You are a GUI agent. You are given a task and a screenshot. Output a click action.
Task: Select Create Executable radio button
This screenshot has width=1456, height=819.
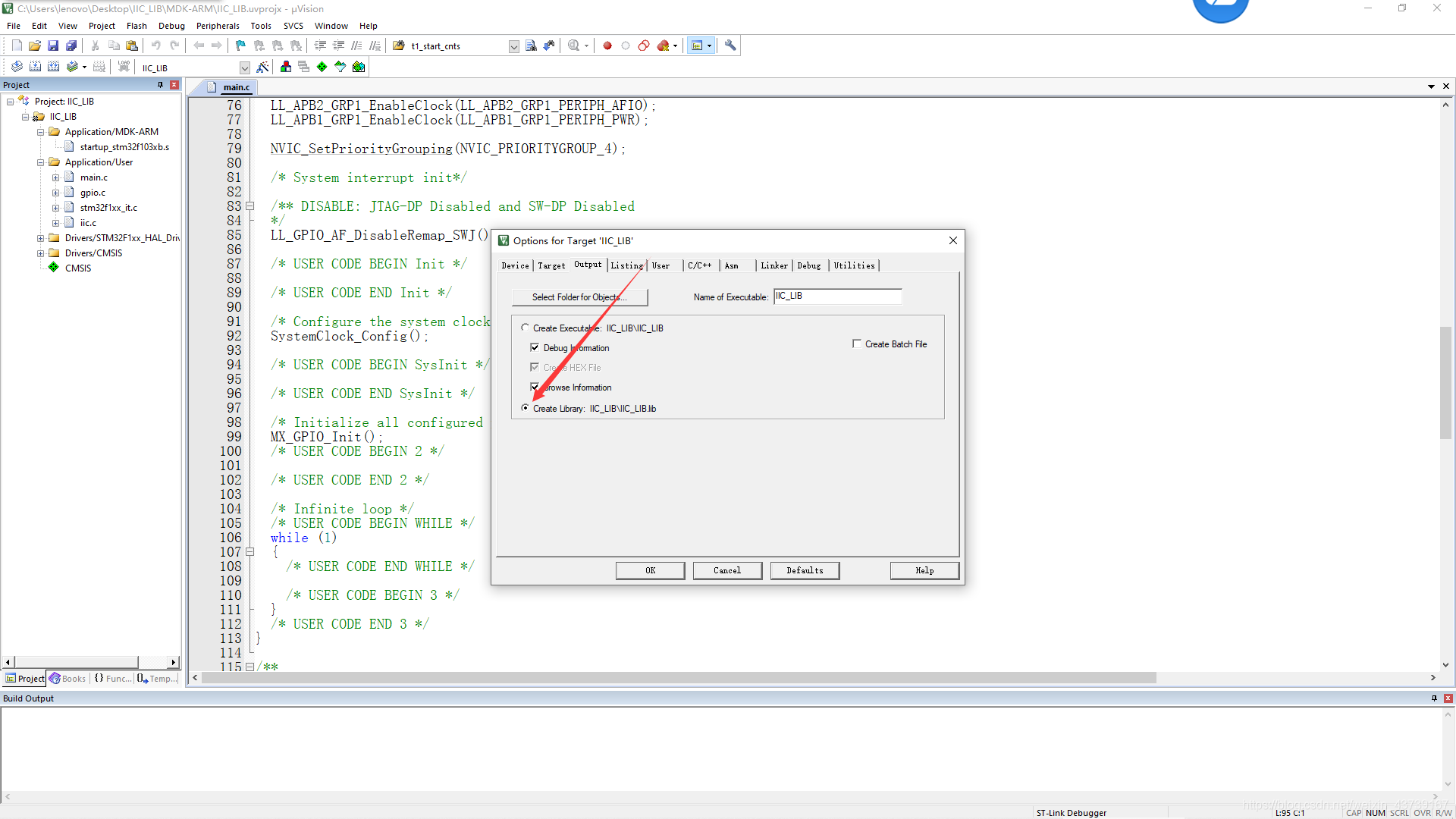point(525,327)
